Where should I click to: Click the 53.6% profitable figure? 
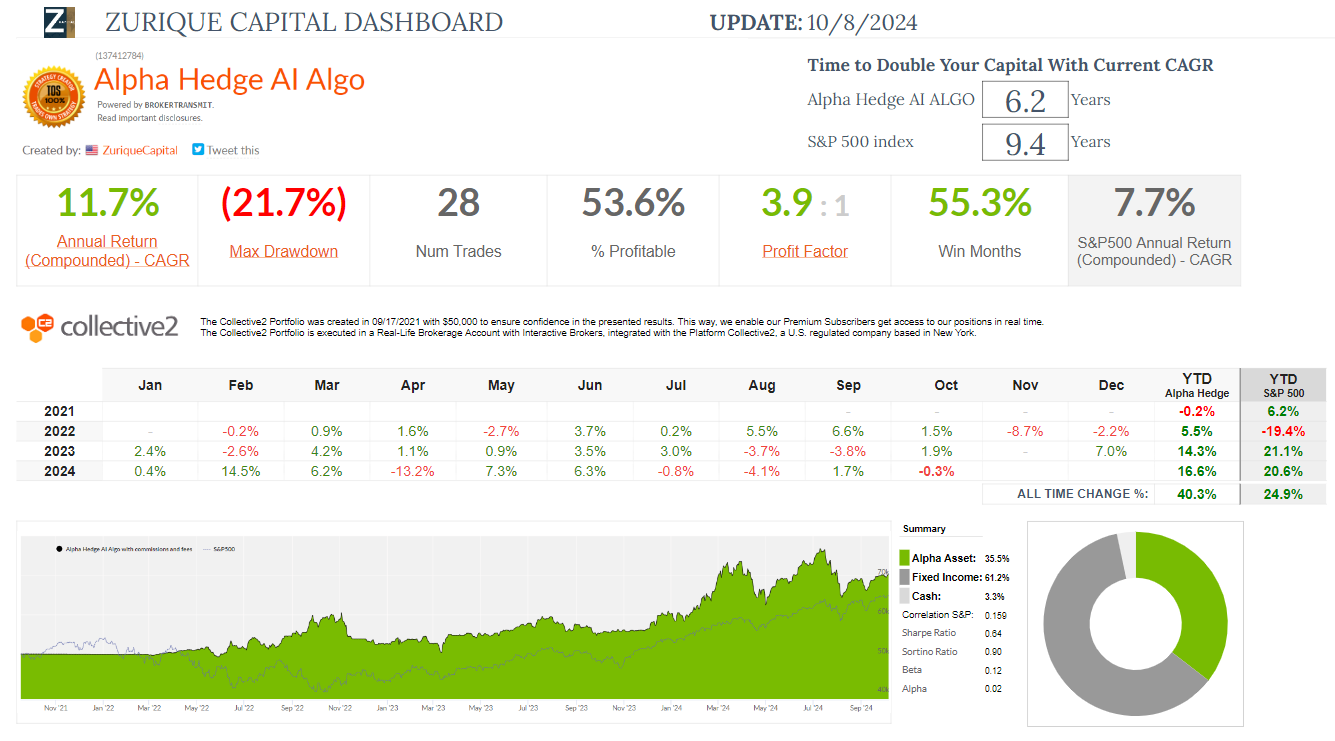(633, 203)
